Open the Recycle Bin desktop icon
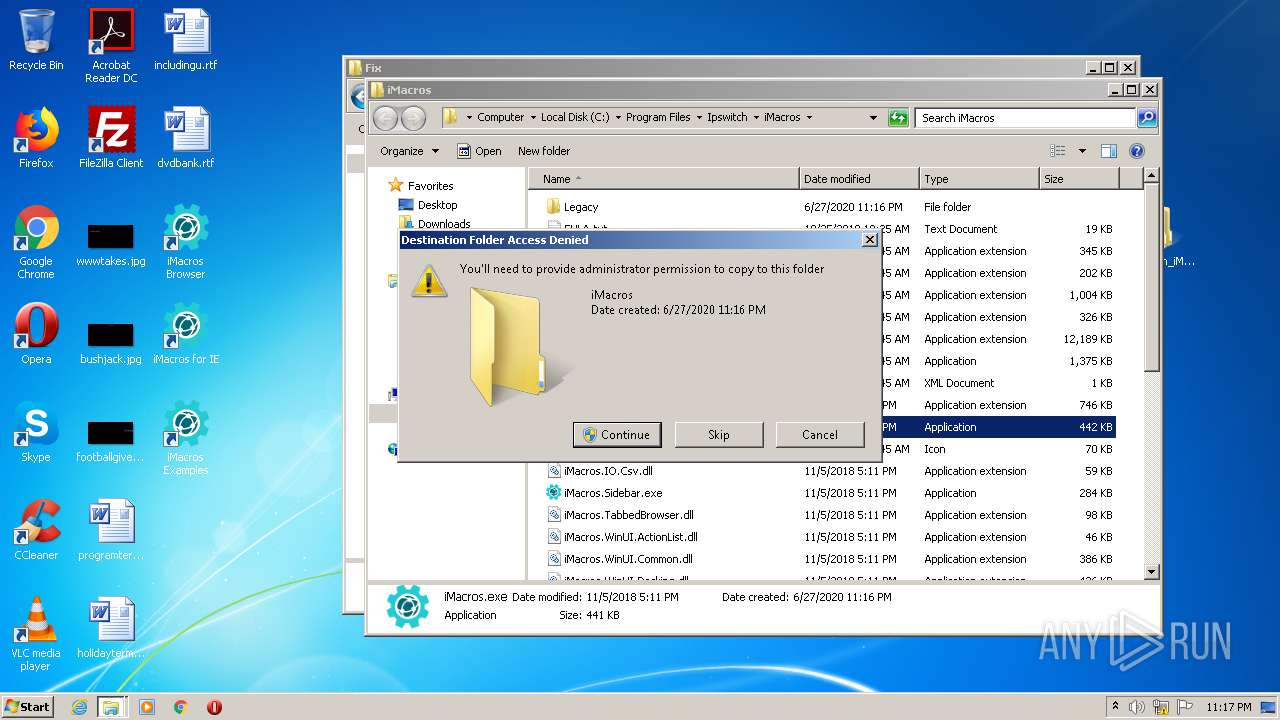Viewport: 1280px width, 720px height. click(x=36, y=40)
